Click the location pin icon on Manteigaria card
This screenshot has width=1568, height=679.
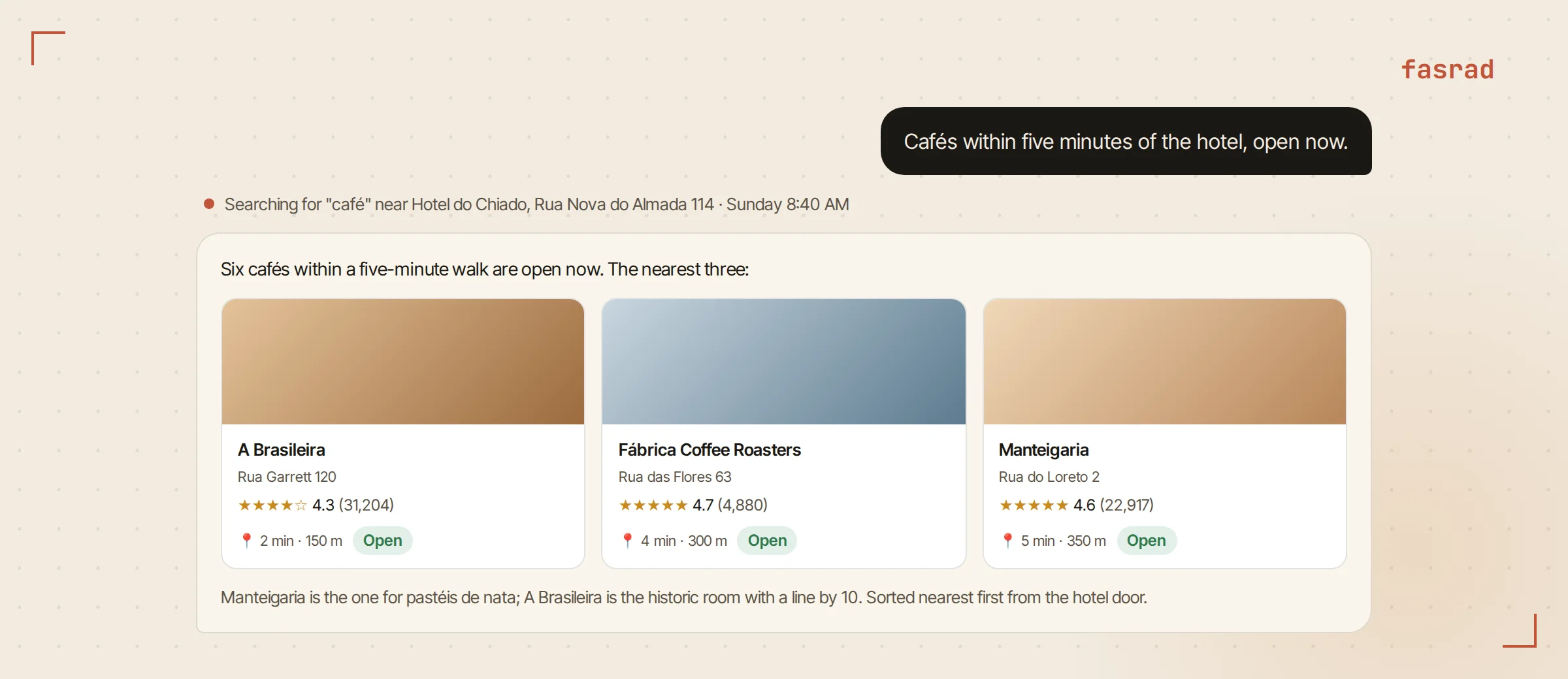[1007, 541]
